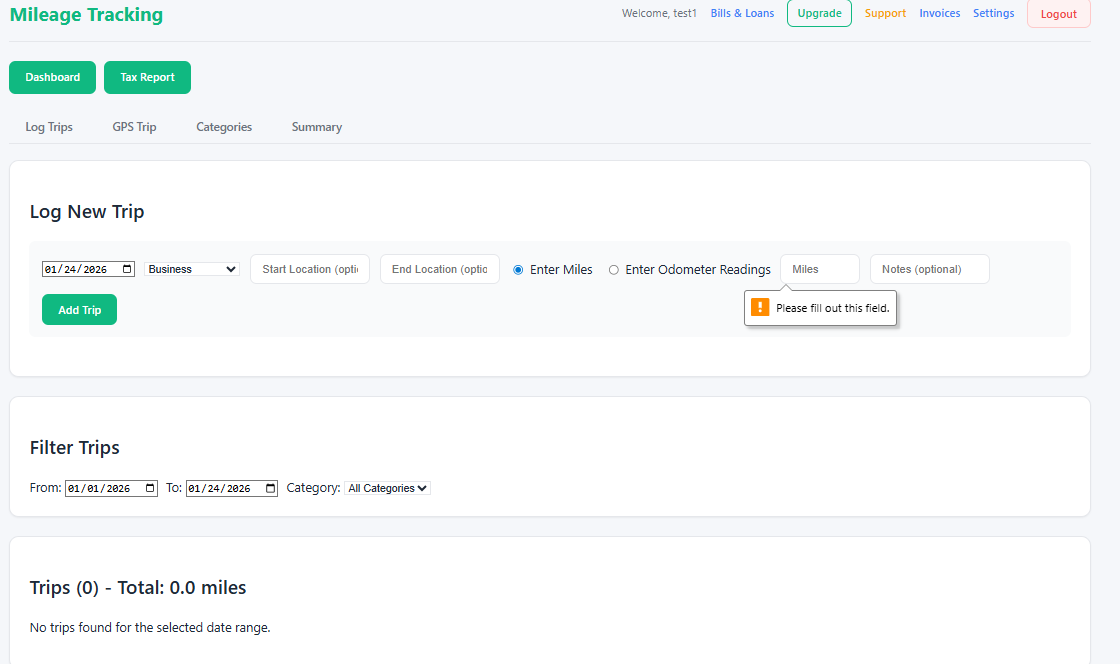Click the 'Welcome, test1' text
This screenshot has height=664, width=1120.
coord(659,13)
